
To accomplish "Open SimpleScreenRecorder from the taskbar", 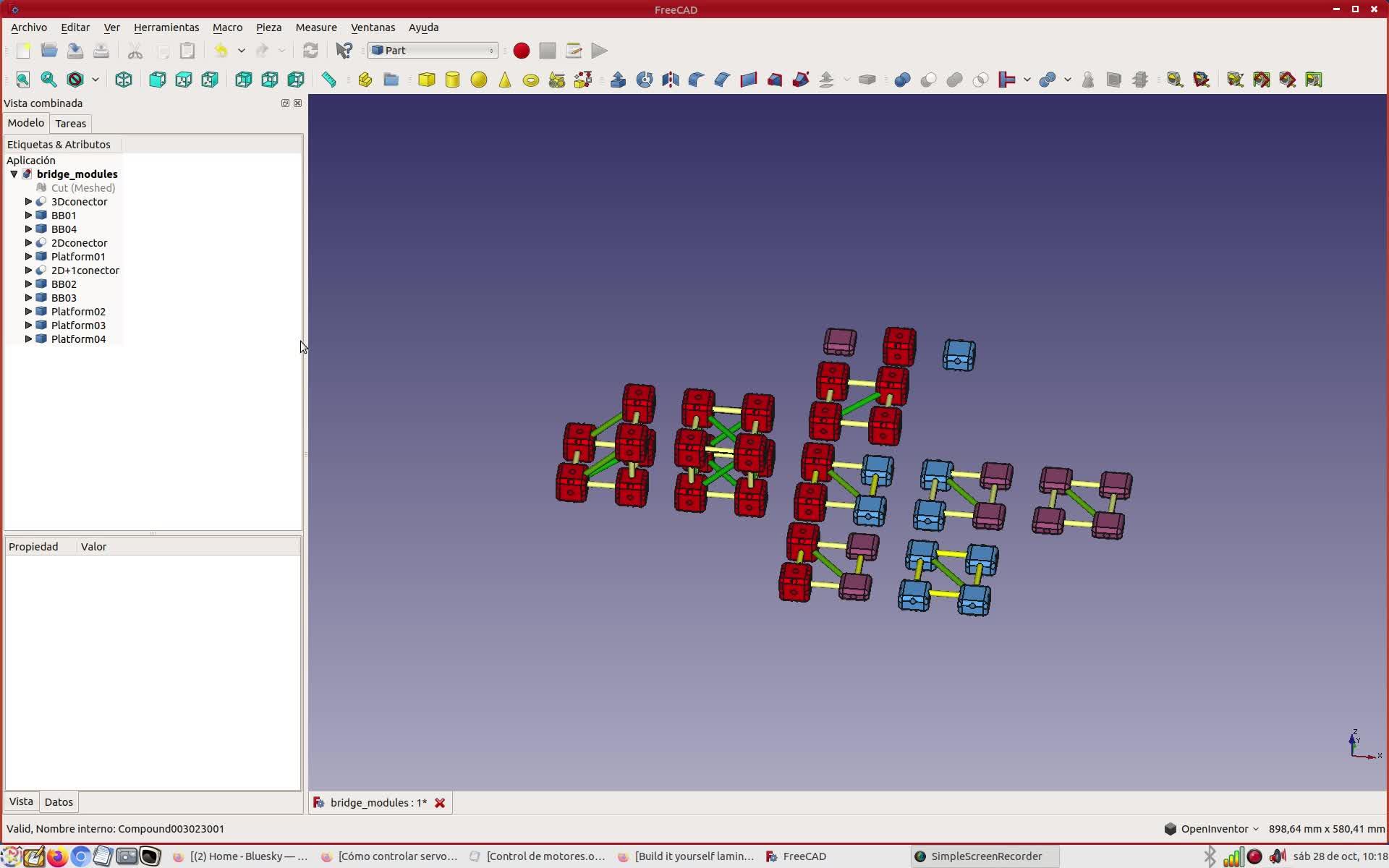I will coord(985,856).
